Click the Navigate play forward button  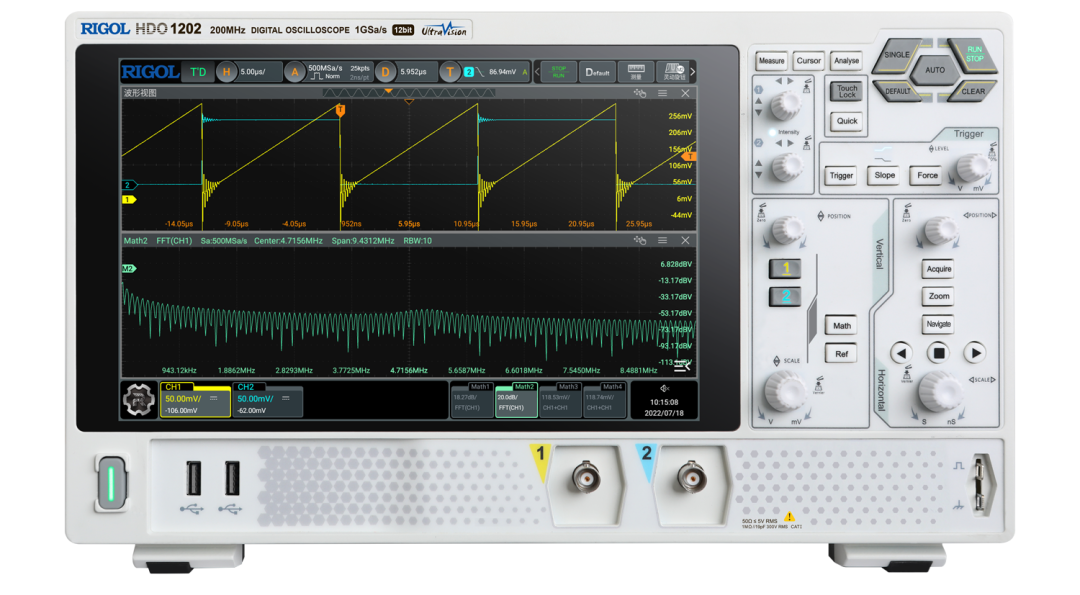click(975, 353)
